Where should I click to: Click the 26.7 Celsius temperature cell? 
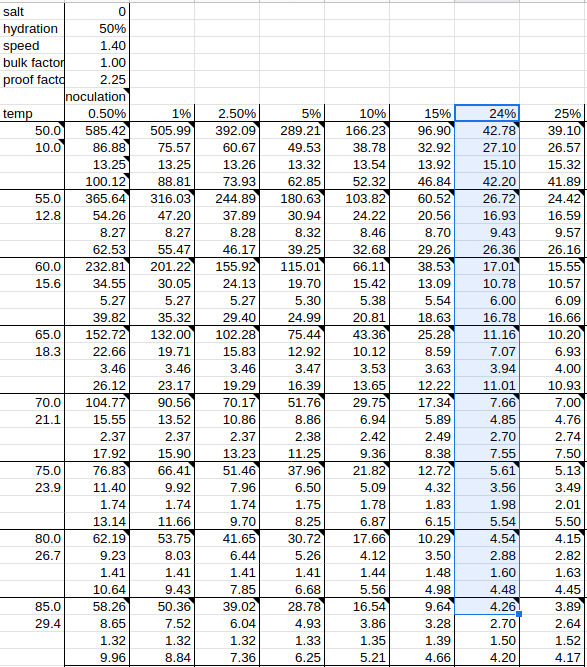32,556
